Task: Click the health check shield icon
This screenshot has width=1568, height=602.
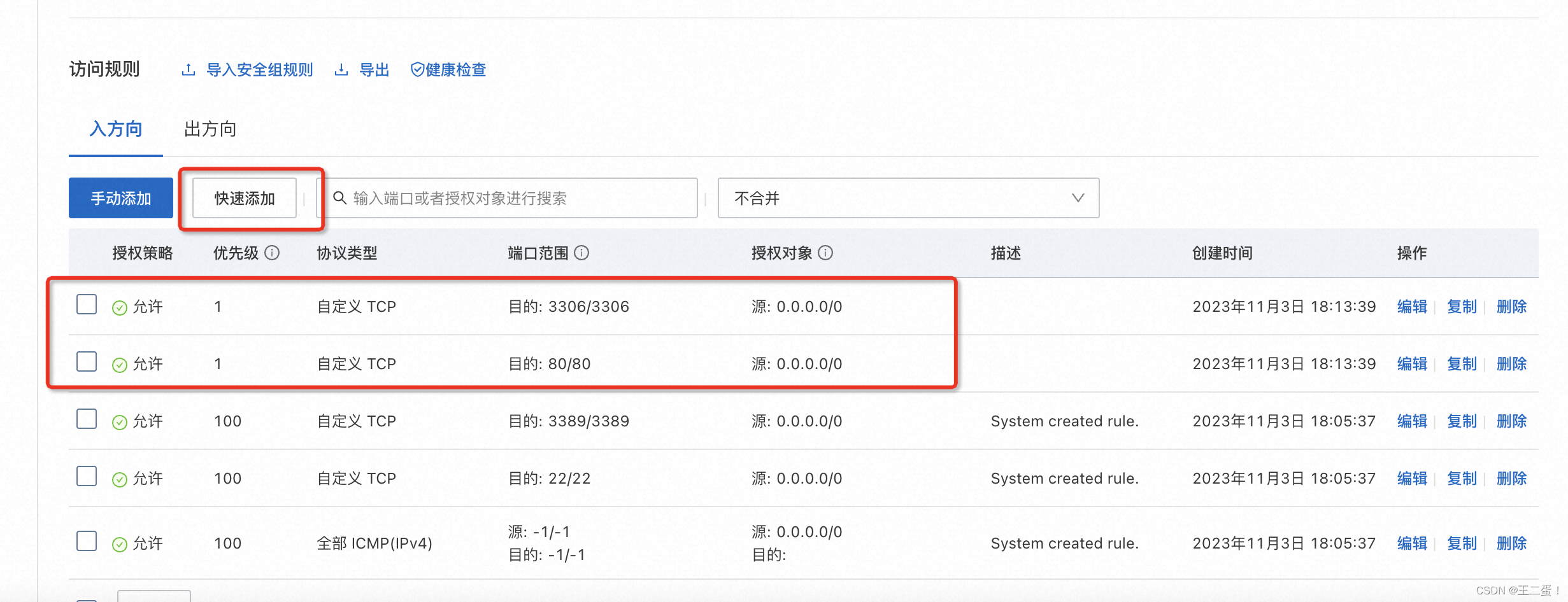Action: click(417, 69)
